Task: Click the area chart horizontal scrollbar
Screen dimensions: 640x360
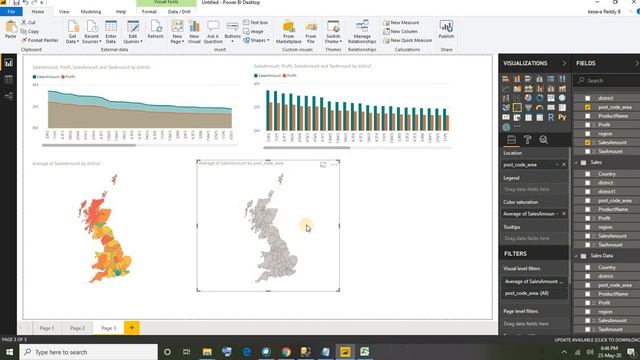Action: [89, 145]
